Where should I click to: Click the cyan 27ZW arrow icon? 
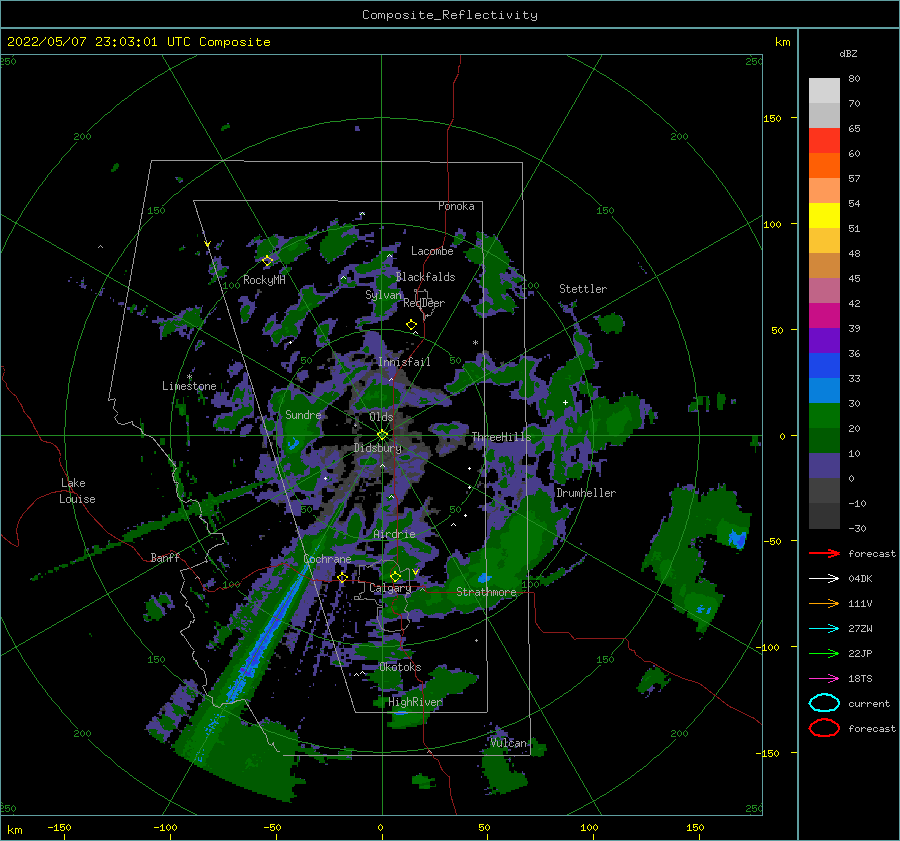coord(824,629)
